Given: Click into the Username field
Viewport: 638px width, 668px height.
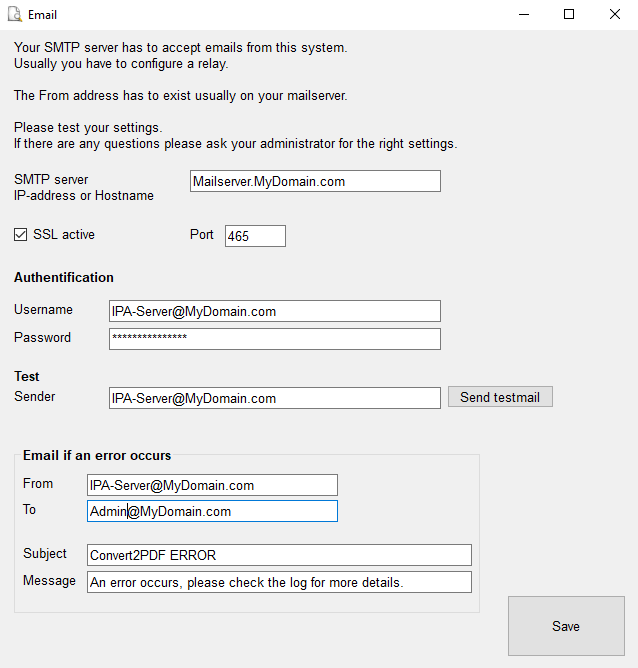Looking at the screenshot, I should (274, 311).
